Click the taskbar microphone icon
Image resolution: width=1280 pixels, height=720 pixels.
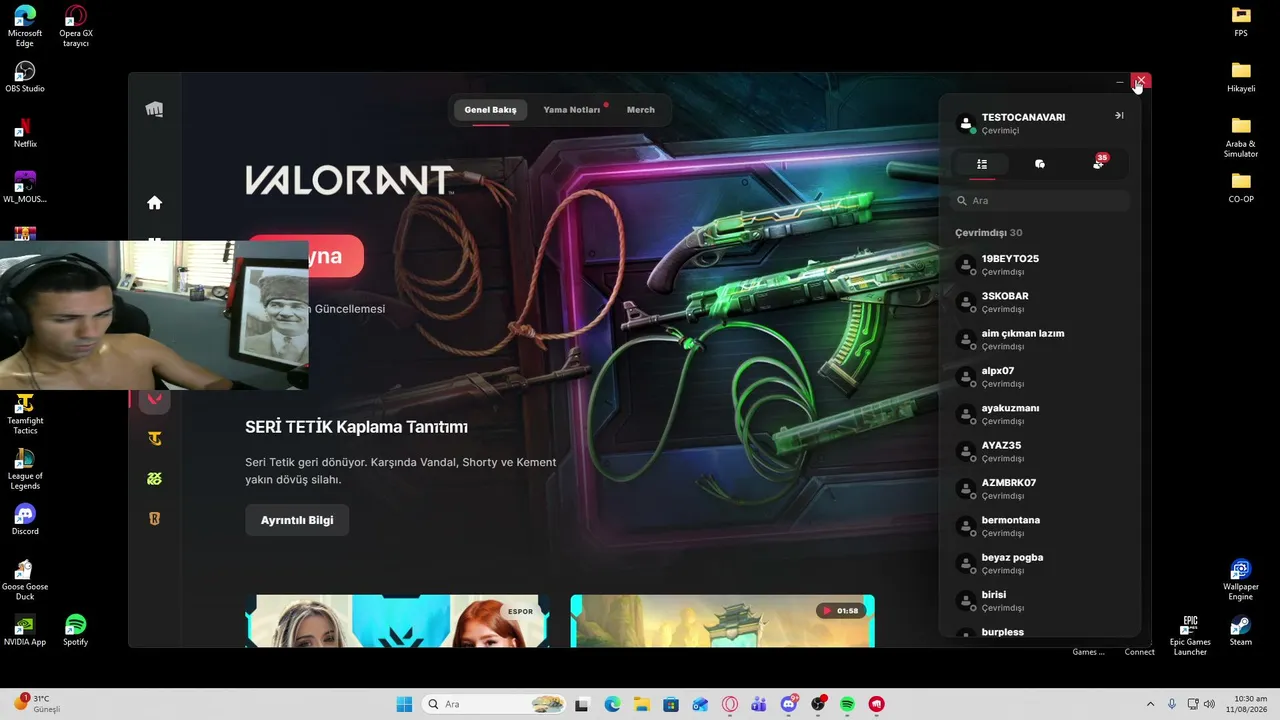pos(1171,704)
